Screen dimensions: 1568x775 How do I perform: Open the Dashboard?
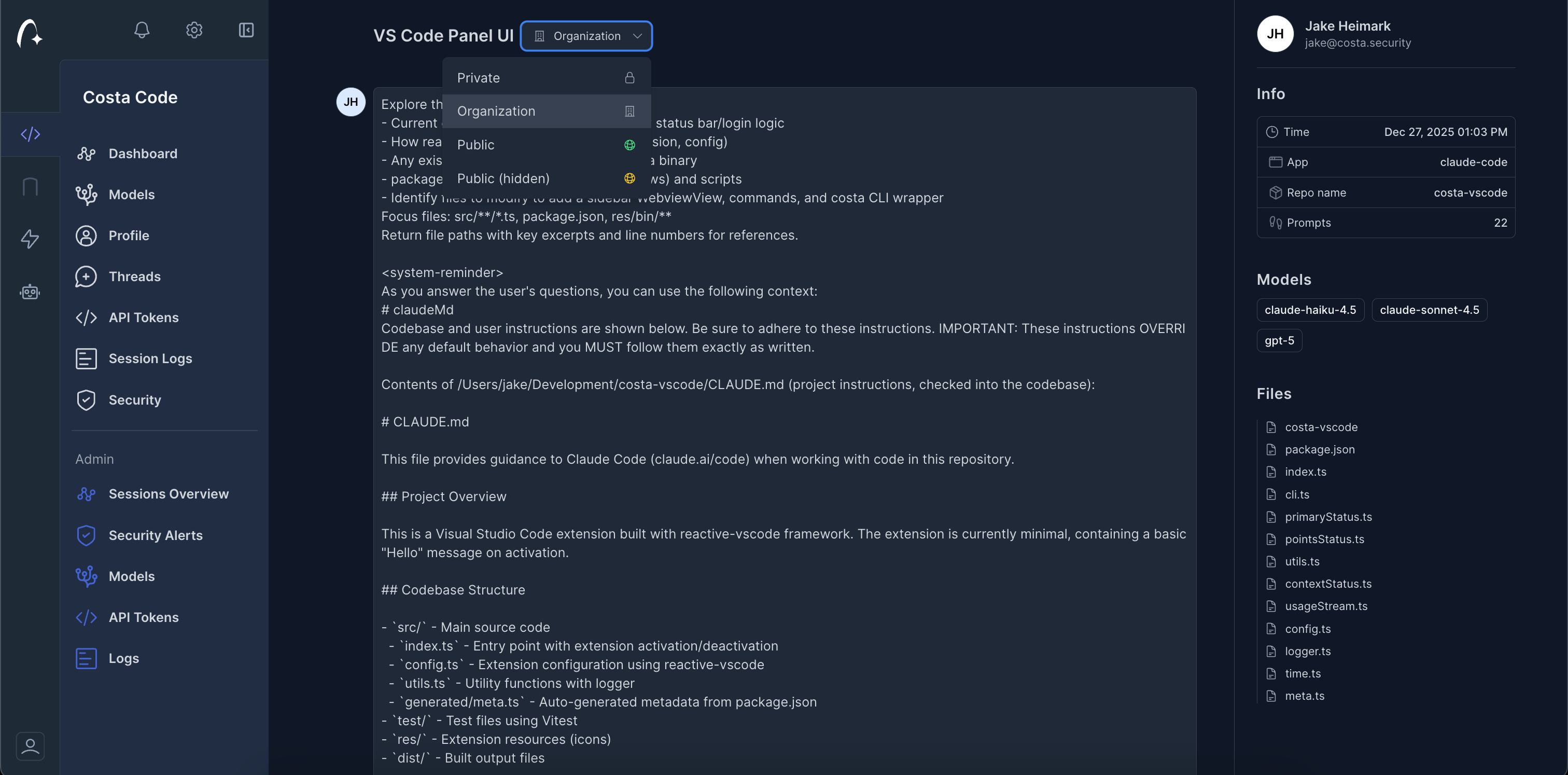point(143,154)
